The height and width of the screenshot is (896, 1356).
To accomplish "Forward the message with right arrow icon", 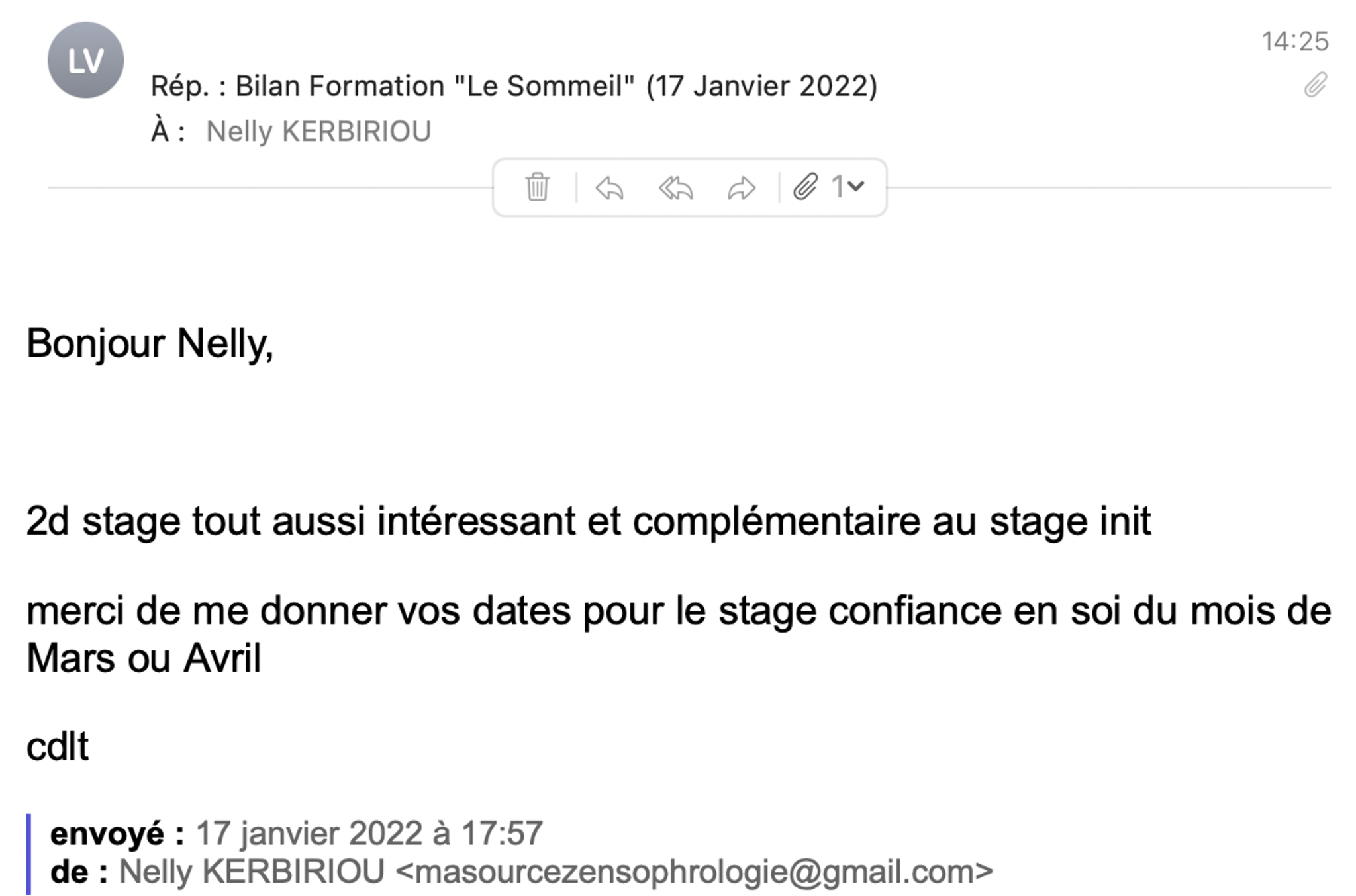I will (741, 188).
